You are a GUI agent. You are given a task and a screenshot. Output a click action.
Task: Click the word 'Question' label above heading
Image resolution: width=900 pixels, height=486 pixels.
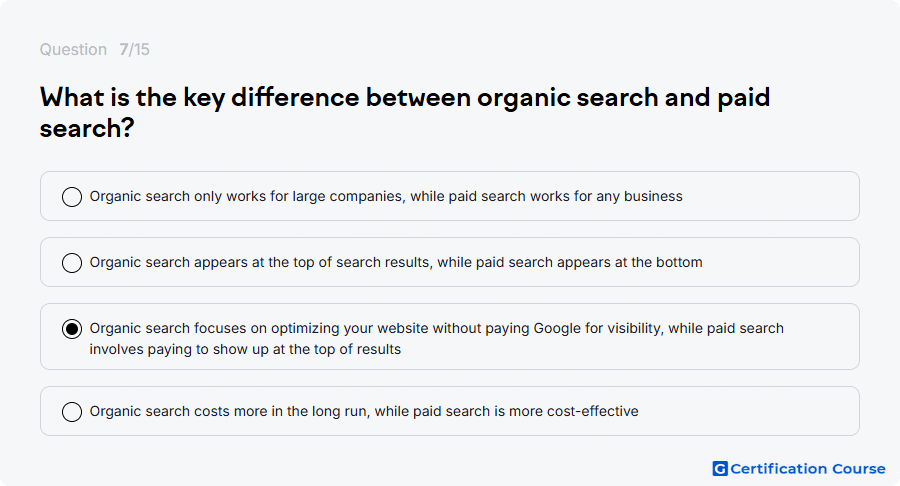click(x=73, y=49)
